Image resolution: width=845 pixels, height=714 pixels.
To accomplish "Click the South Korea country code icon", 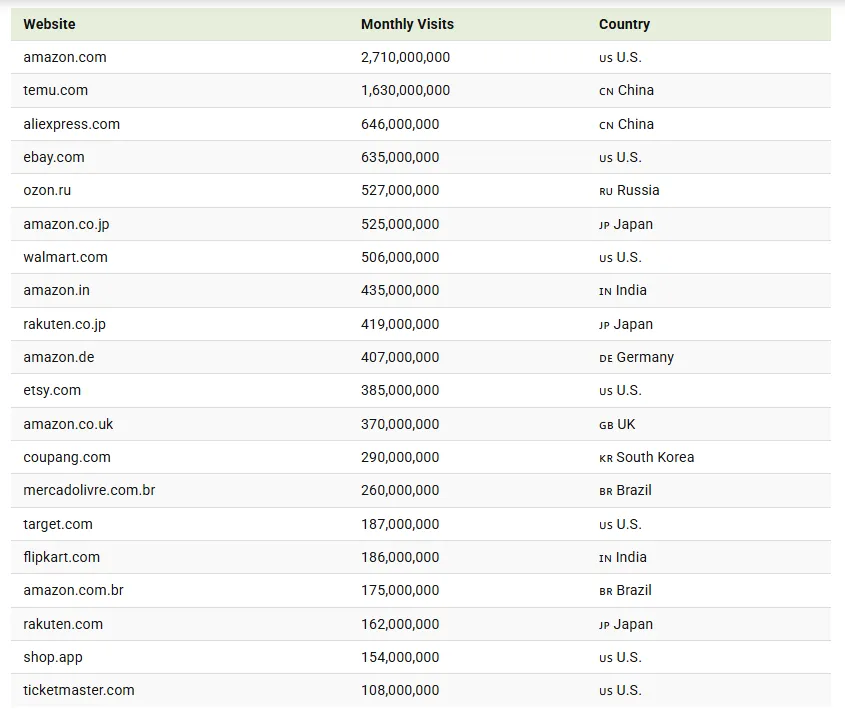I will 605,458.
